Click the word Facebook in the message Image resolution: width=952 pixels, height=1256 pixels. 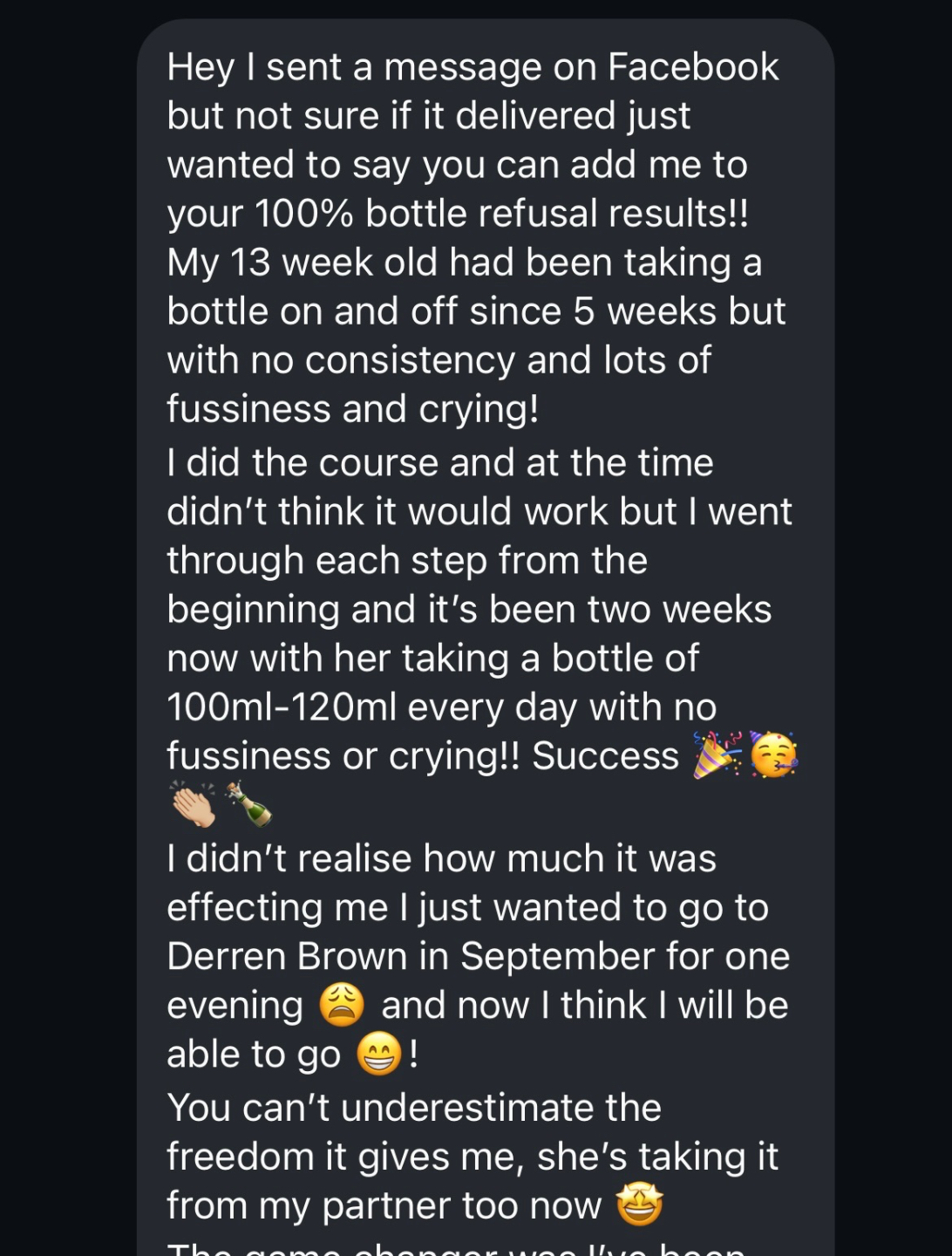coord(693,67)
